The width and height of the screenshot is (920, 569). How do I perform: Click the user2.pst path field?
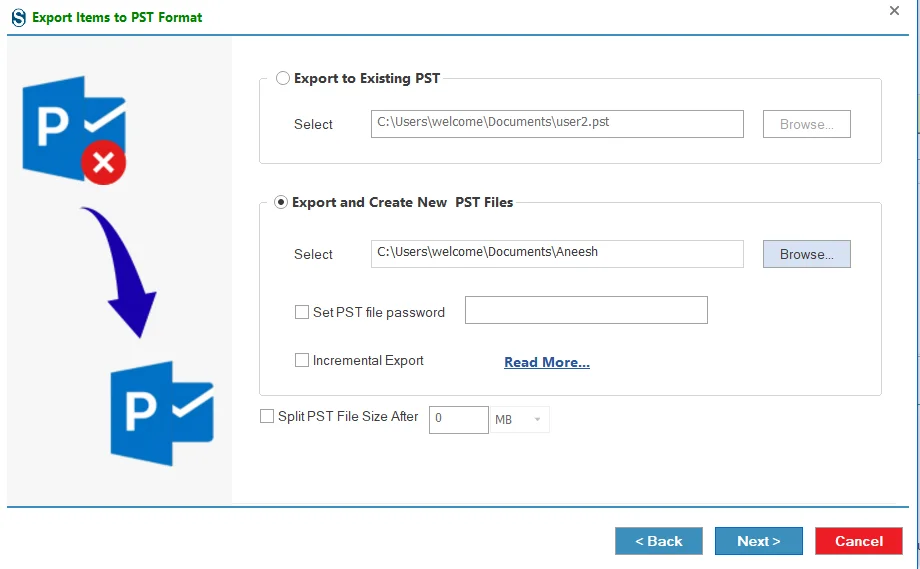(x=557, y=124)
